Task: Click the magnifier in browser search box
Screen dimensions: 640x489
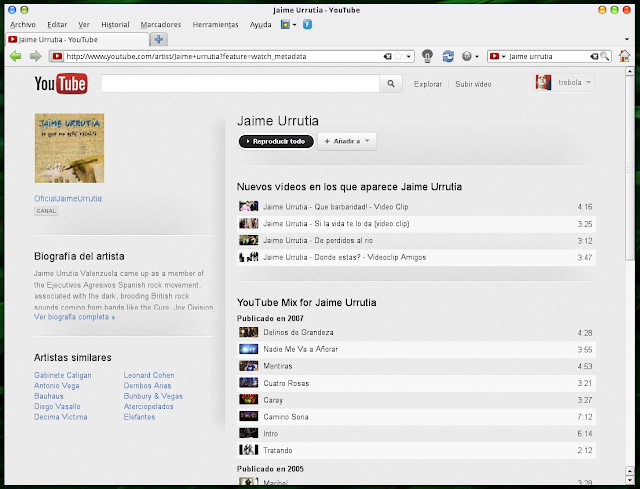Action: 604,56
